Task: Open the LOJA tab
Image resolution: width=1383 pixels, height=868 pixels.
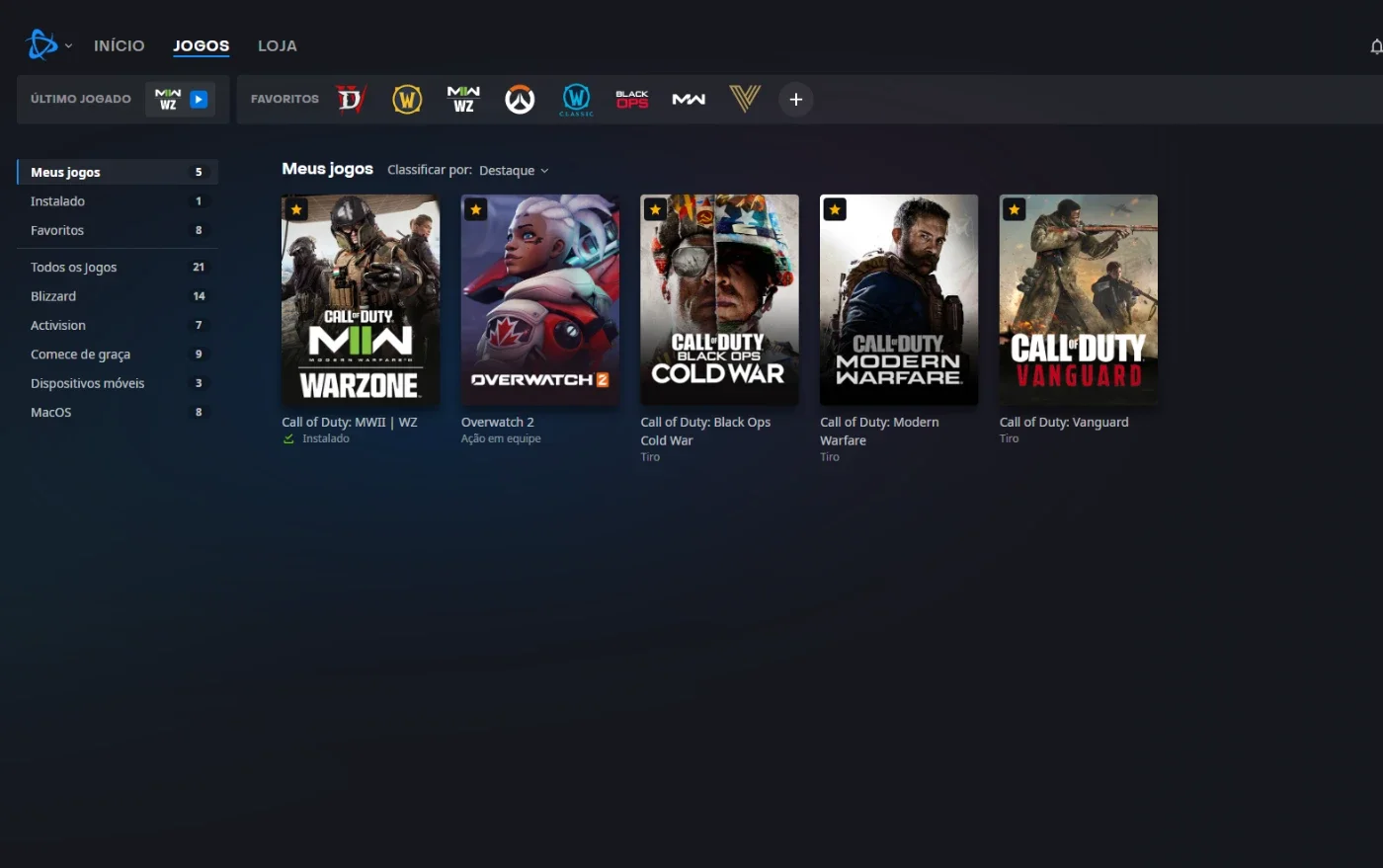Action: [x=278, y=45]
